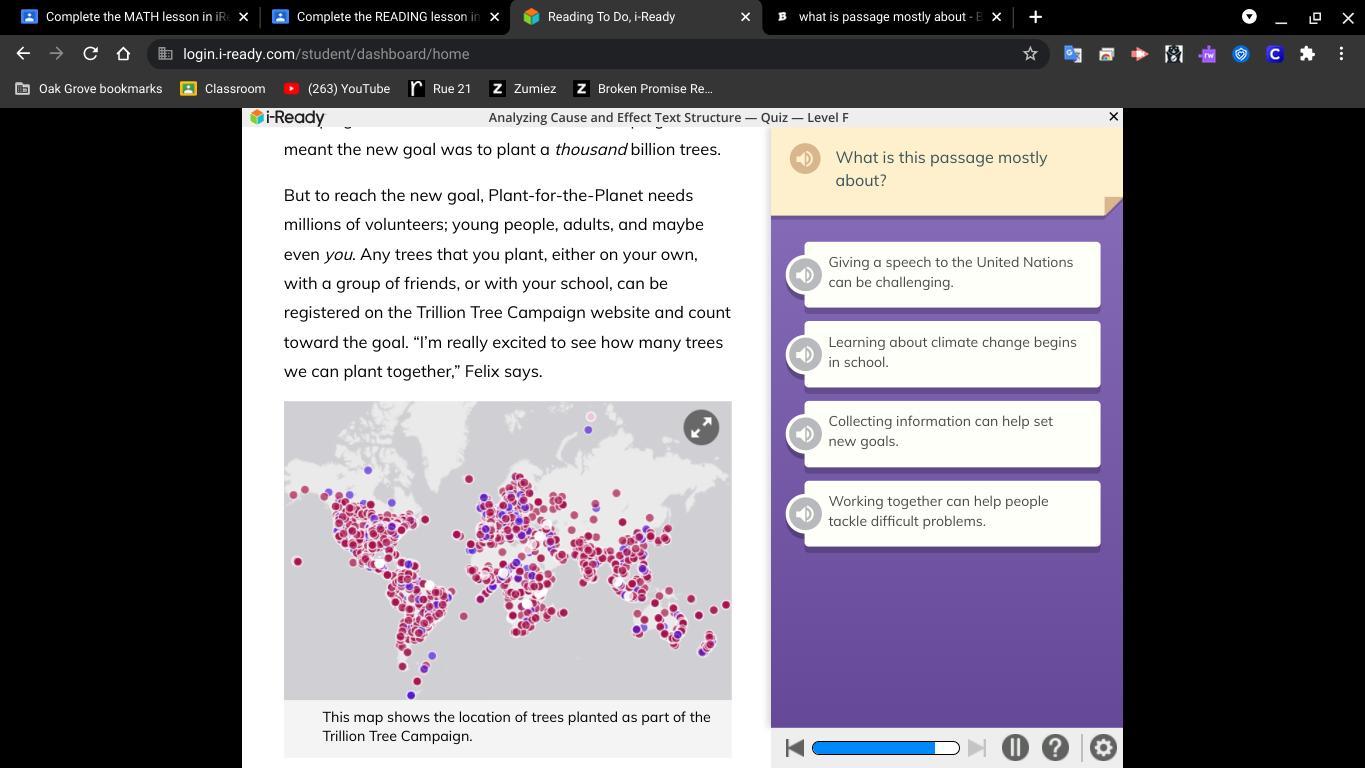Play audio for 'Learning about climate change' answer

pyautogui.click(x=805, y=354)
